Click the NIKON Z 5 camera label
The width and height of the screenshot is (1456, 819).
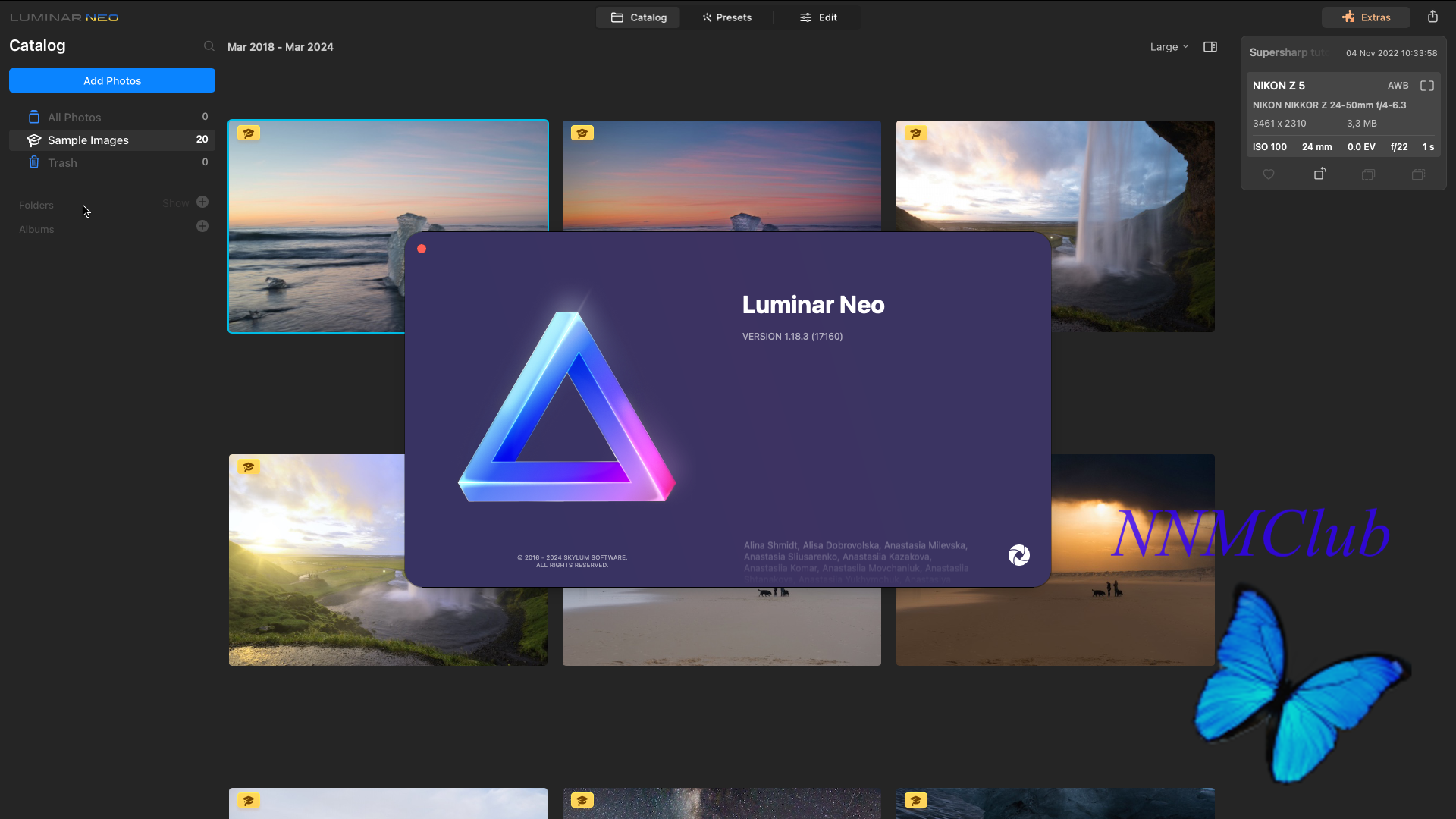click(1279, 86)
